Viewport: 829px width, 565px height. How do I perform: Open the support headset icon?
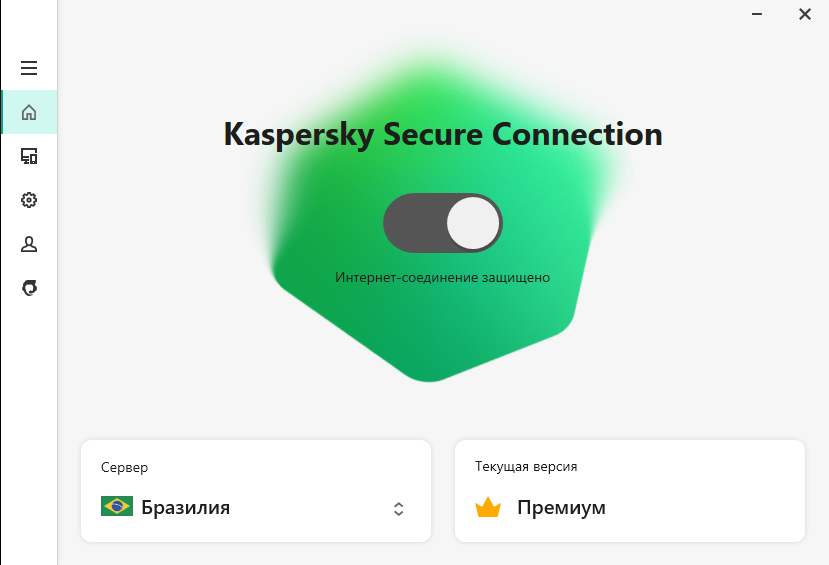tap(29, 288)
